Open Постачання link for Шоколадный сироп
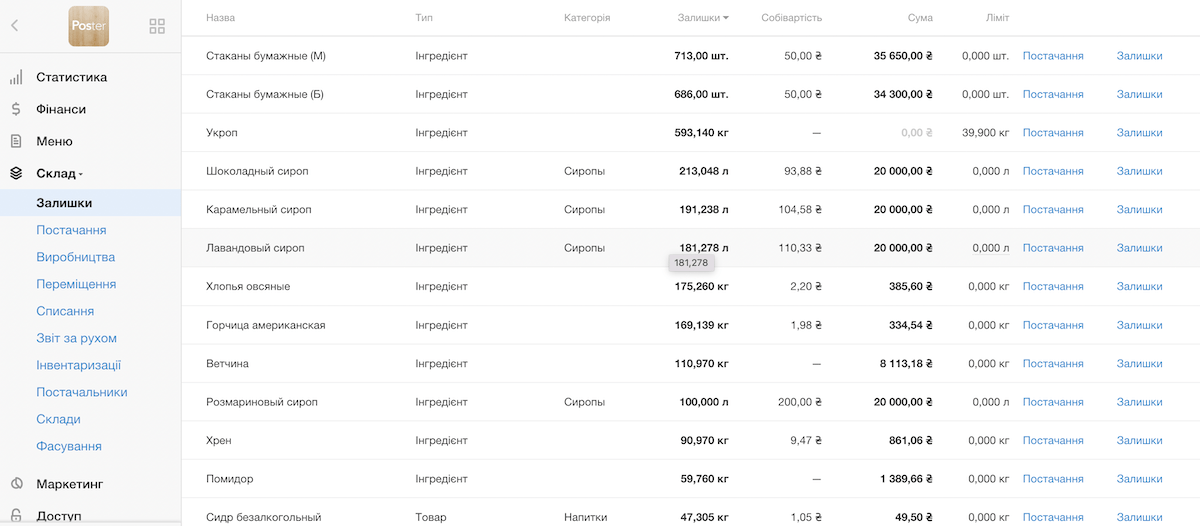The width and height of the screenshot is (1200, 526). [x=1053, y=171]
